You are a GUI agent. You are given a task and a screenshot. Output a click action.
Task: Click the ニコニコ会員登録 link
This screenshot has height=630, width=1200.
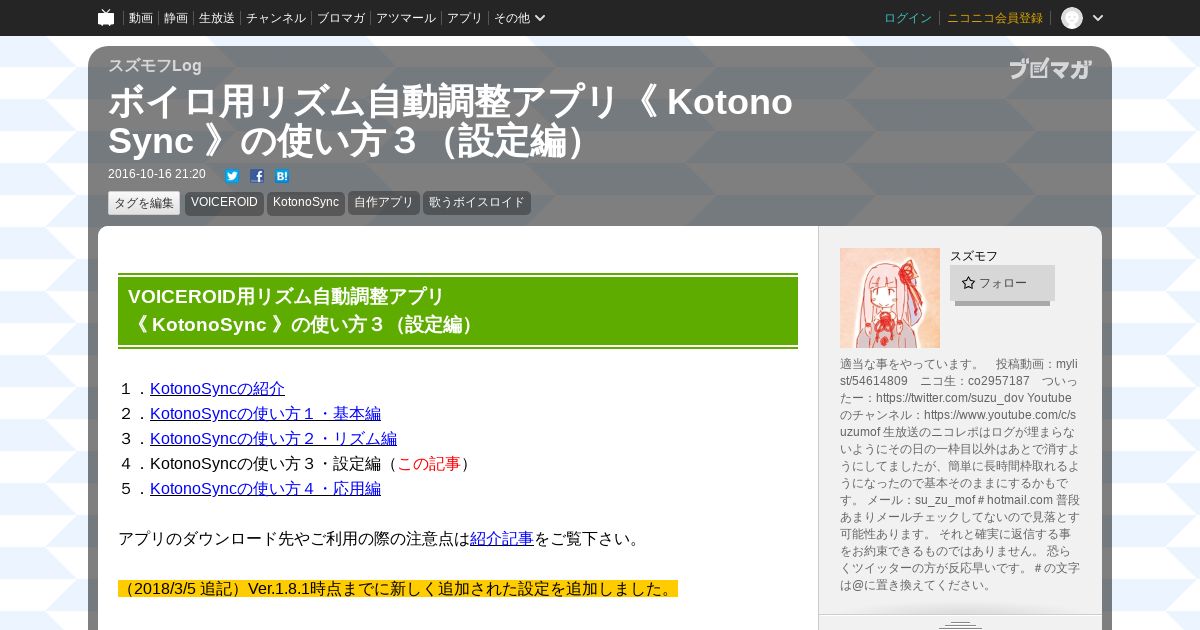(x=995, y=18)
